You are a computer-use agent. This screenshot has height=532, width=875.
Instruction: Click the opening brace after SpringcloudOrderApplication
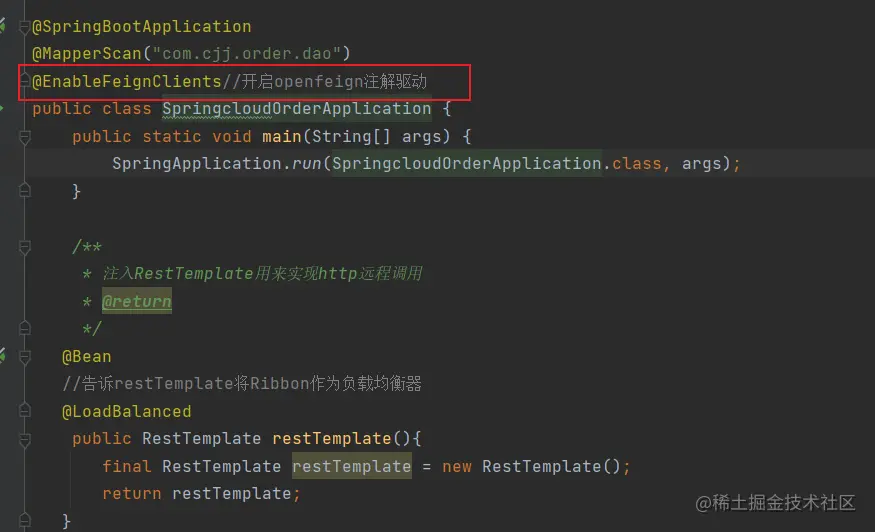[446, 109]
